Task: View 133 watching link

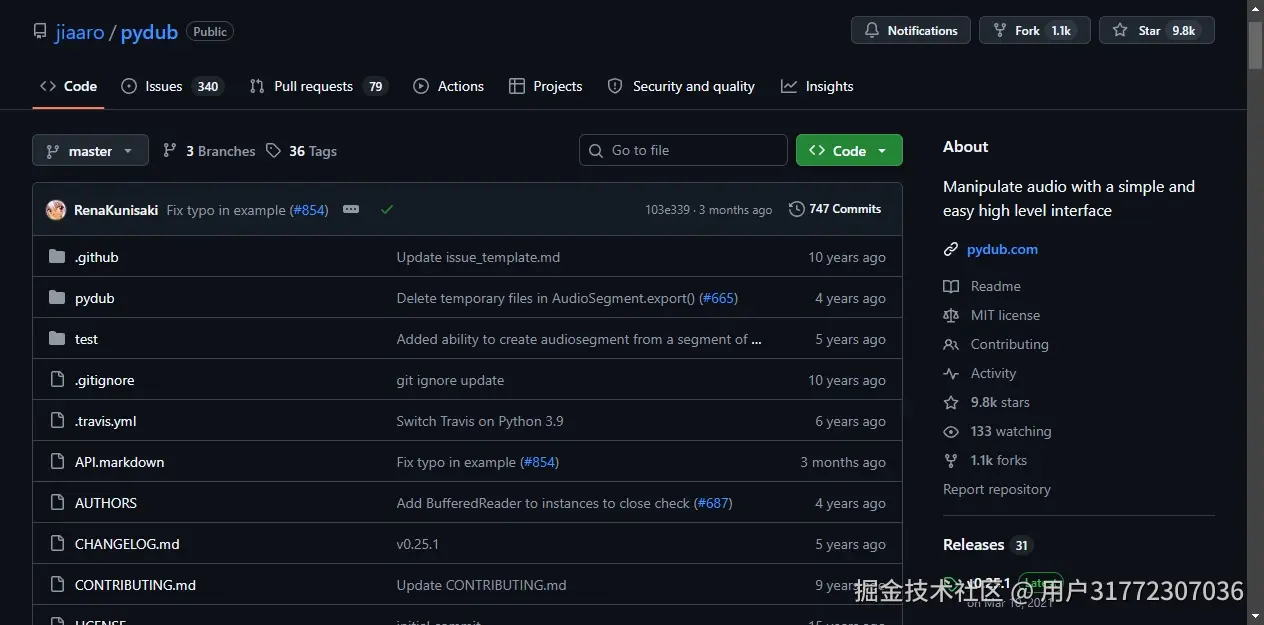Action: pyautogui.click(x=1011, y=431)
